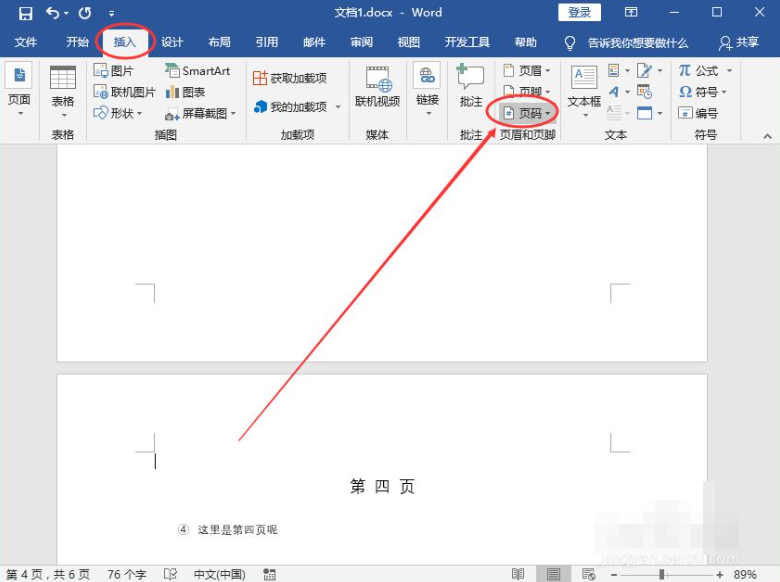Expand the 页码 page number dropdown
The image size is (780, 582).
[x=527, y=114]
